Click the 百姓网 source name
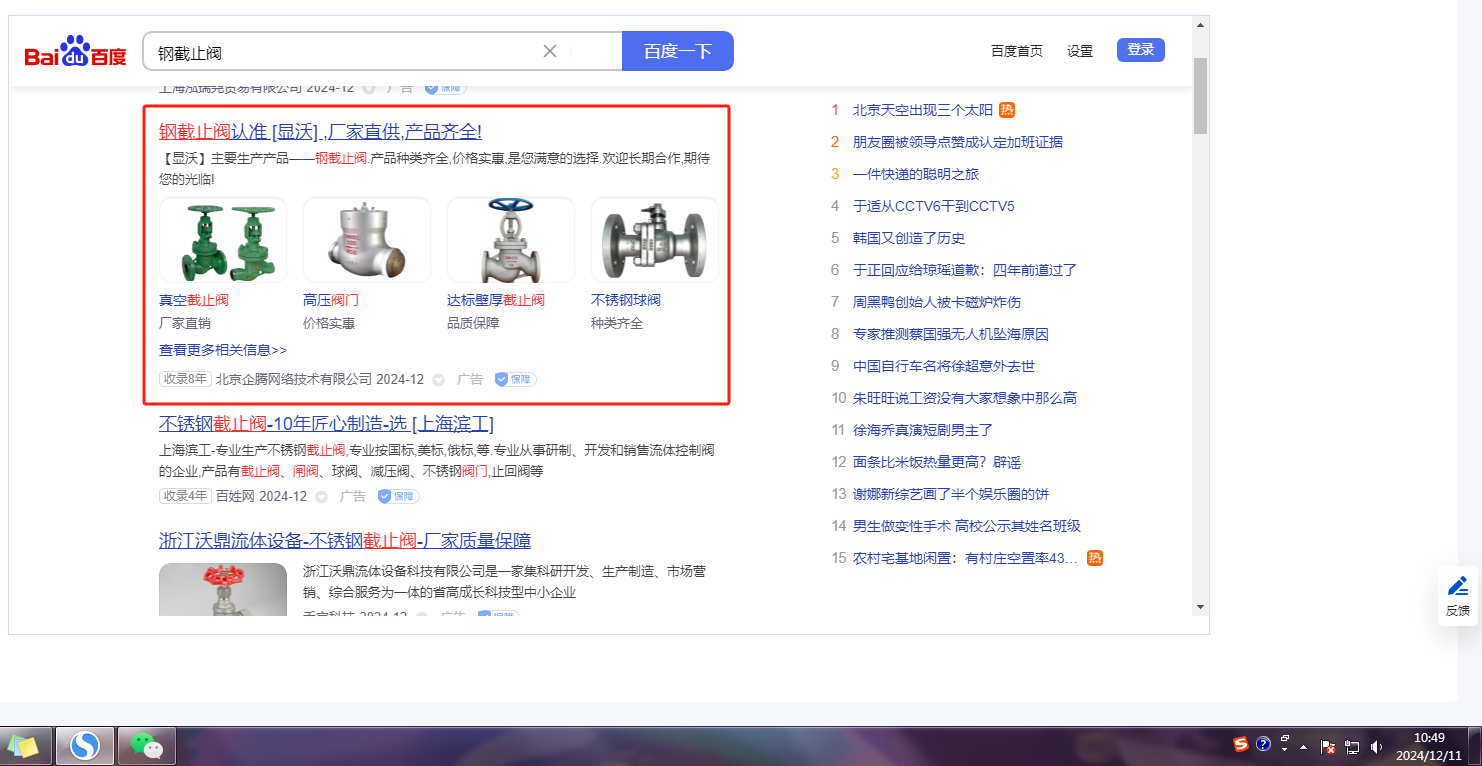This screenshot has height=766, width=1482. point(235,496)
